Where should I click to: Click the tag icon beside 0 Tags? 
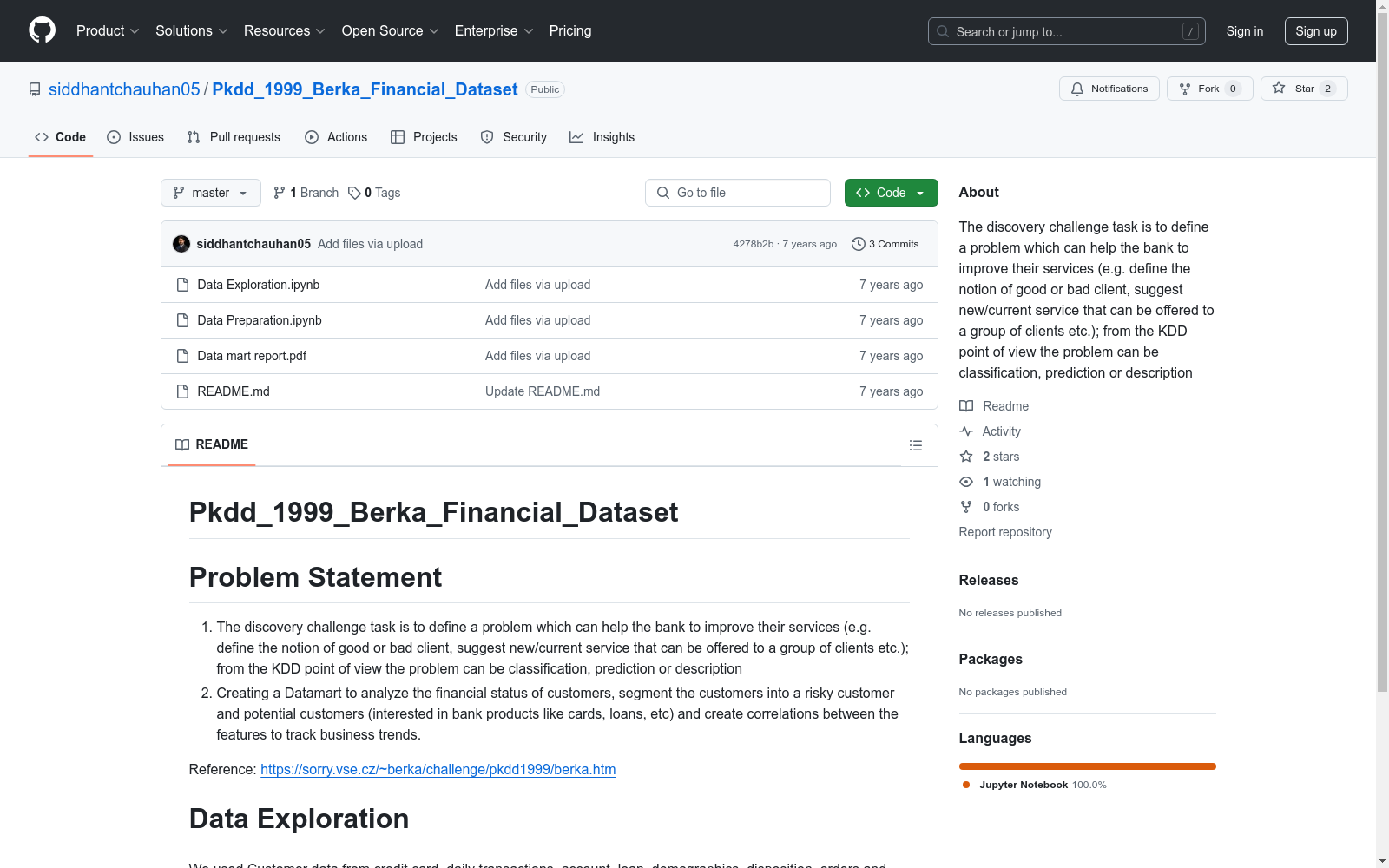coord(354,193)
